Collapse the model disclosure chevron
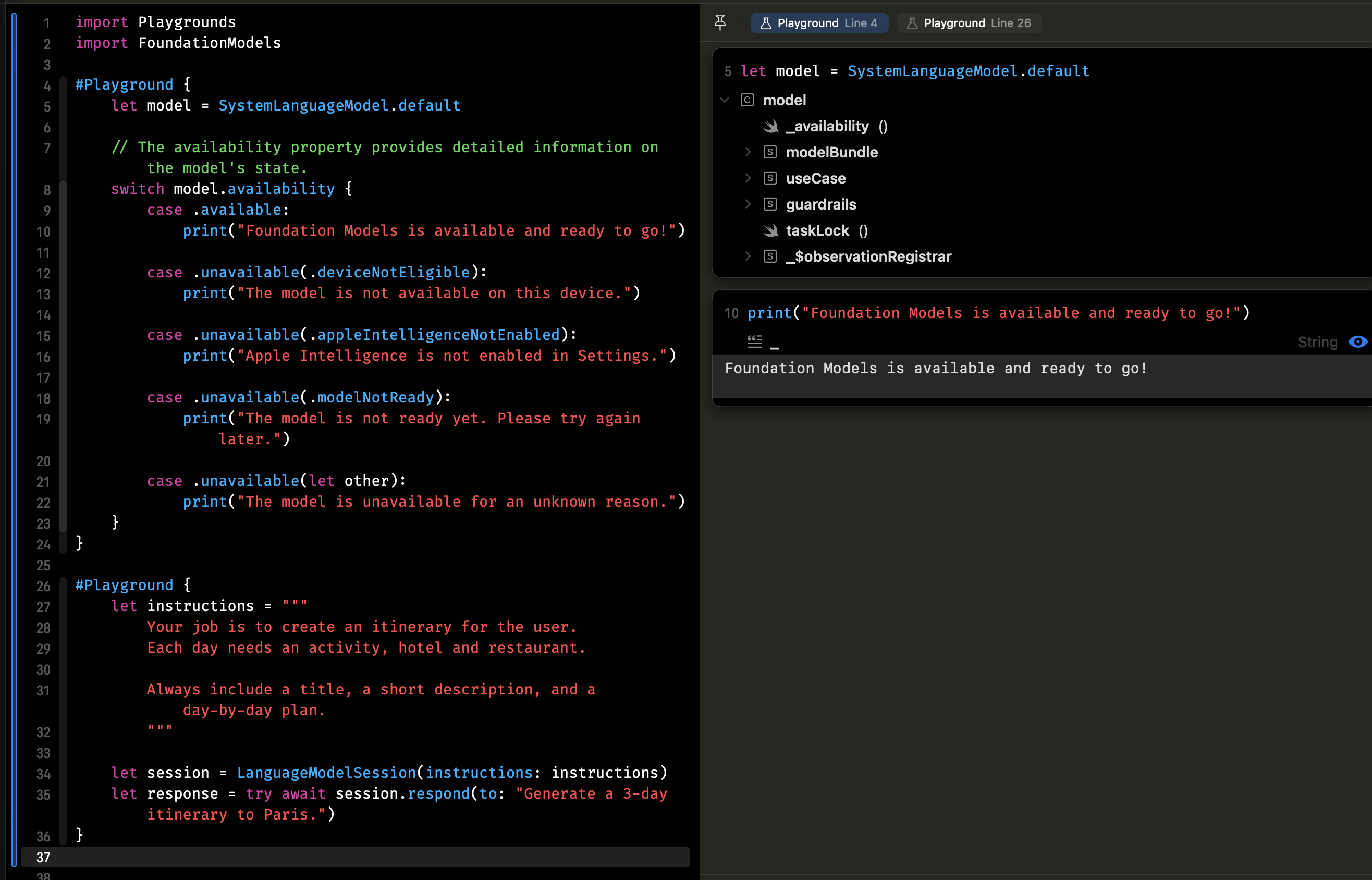 (x=725, y=100)
